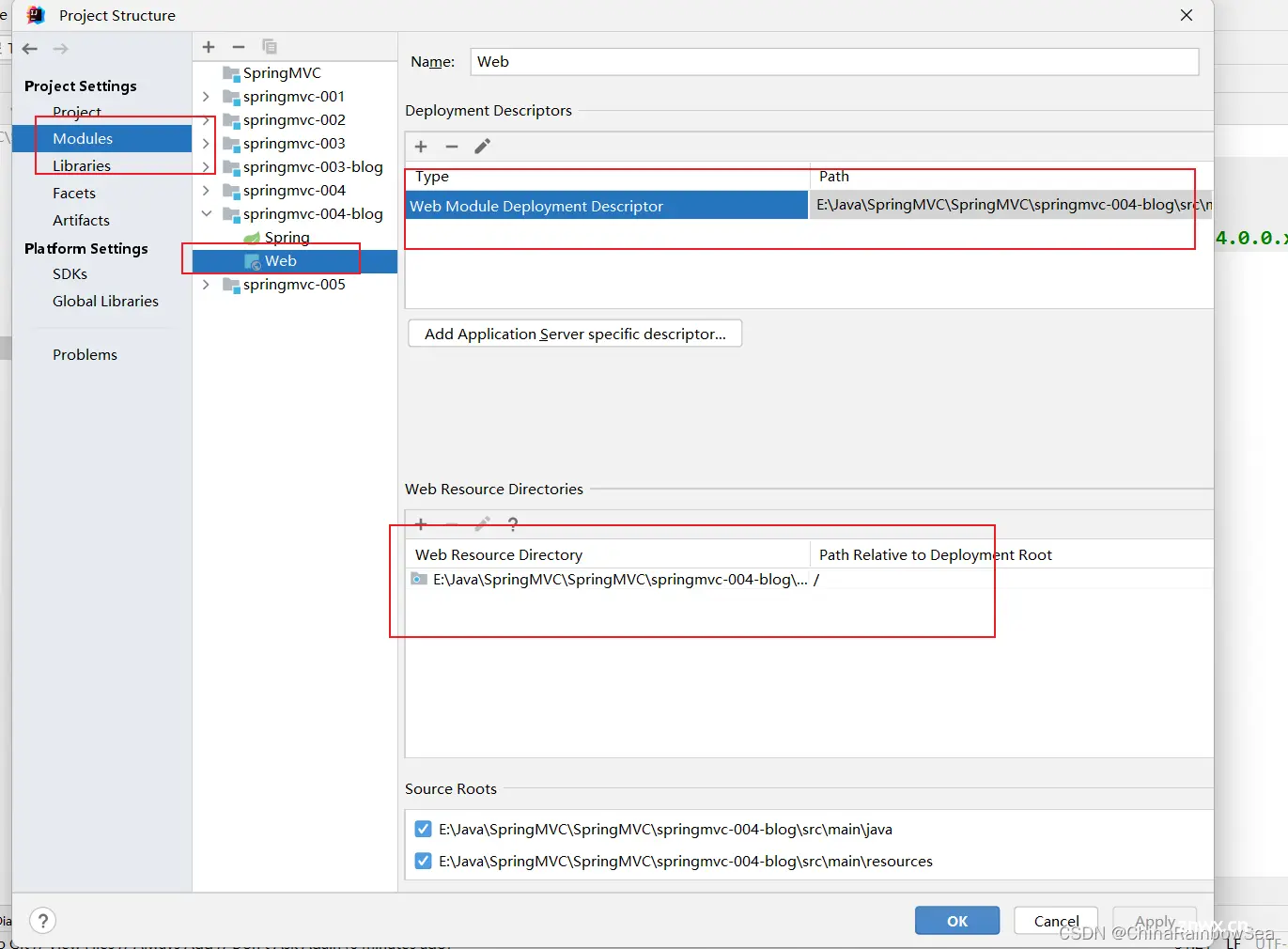Select springmvc-003-blog module
The height and width of the screenshot is (949, 1288).
313,167
